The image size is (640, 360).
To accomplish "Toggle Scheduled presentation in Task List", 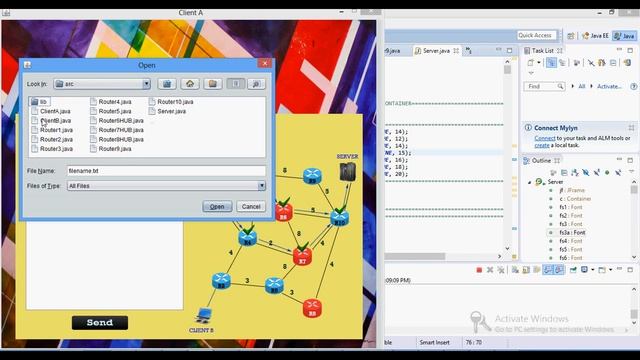I will coord(562,63).
